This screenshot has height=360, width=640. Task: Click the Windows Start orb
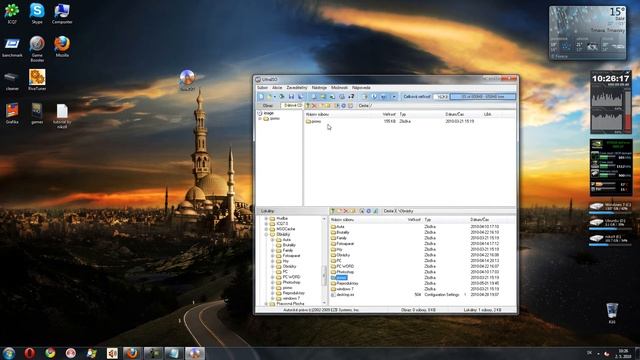9,353
